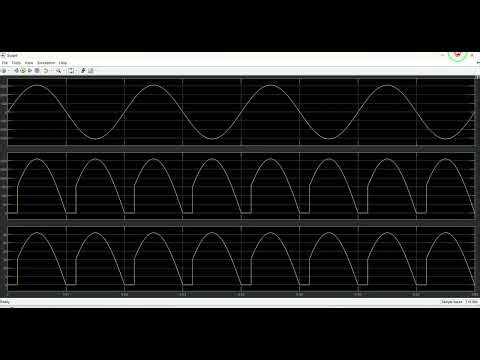Click the T=0.080 time status
The image size is (480, 360).
472,302
